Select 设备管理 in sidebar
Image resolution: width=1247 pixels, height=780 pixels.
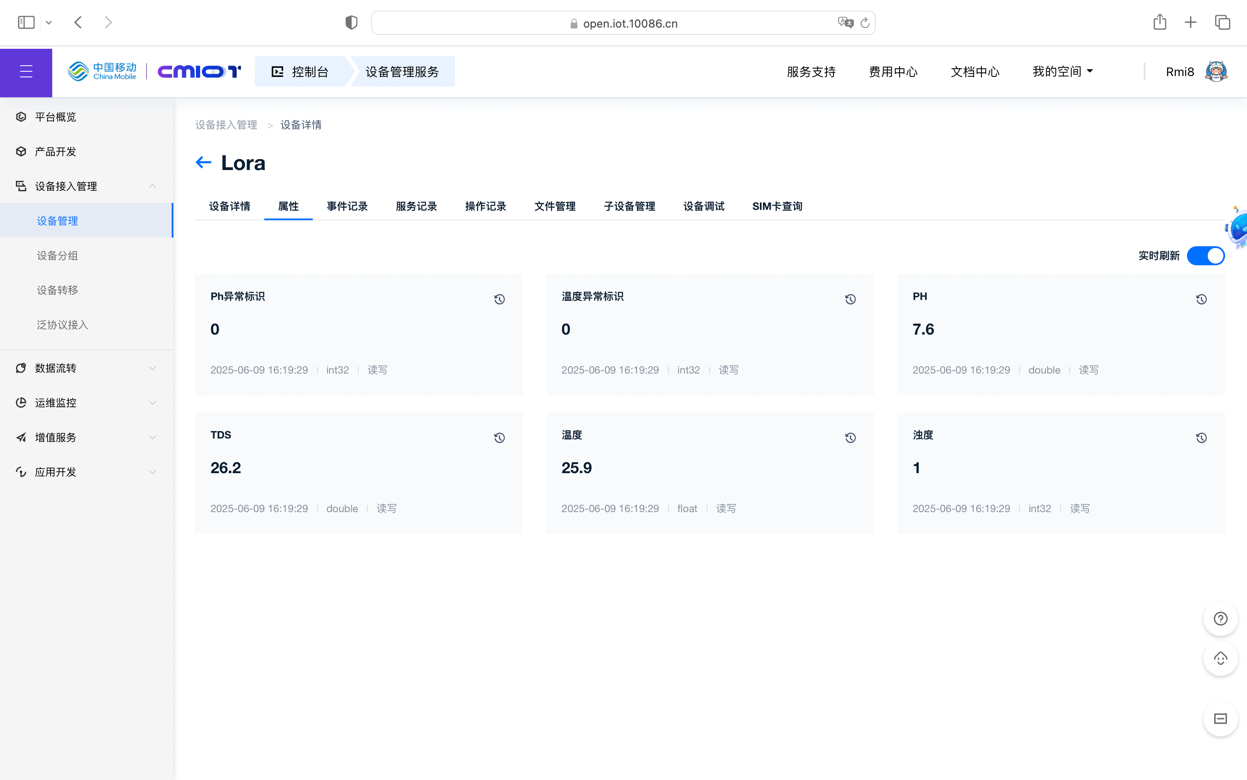click(87, 221)
